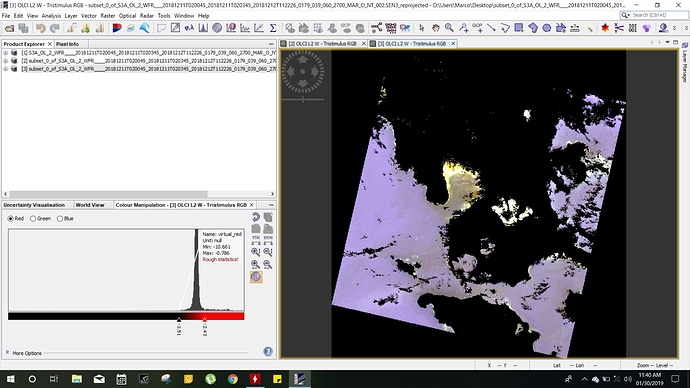Click the Zoom out vertically icon
This screenshot has height=388, width=690.
268,252
